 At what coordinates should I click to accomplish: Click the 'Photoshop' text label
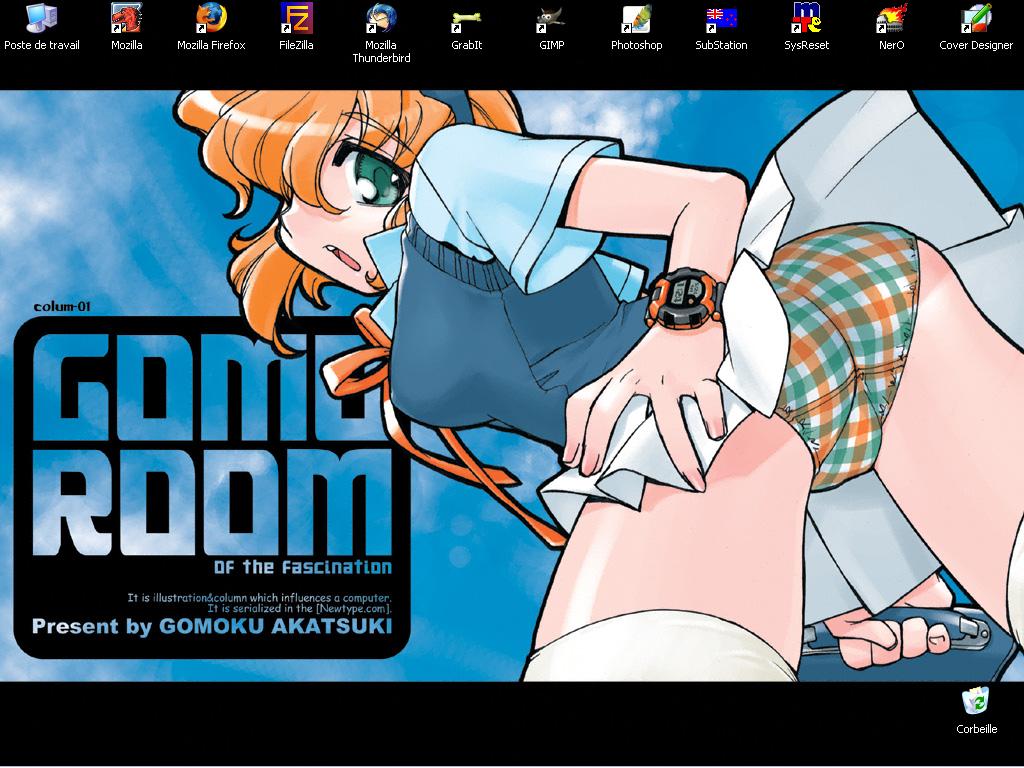click(x=636, y=46)
